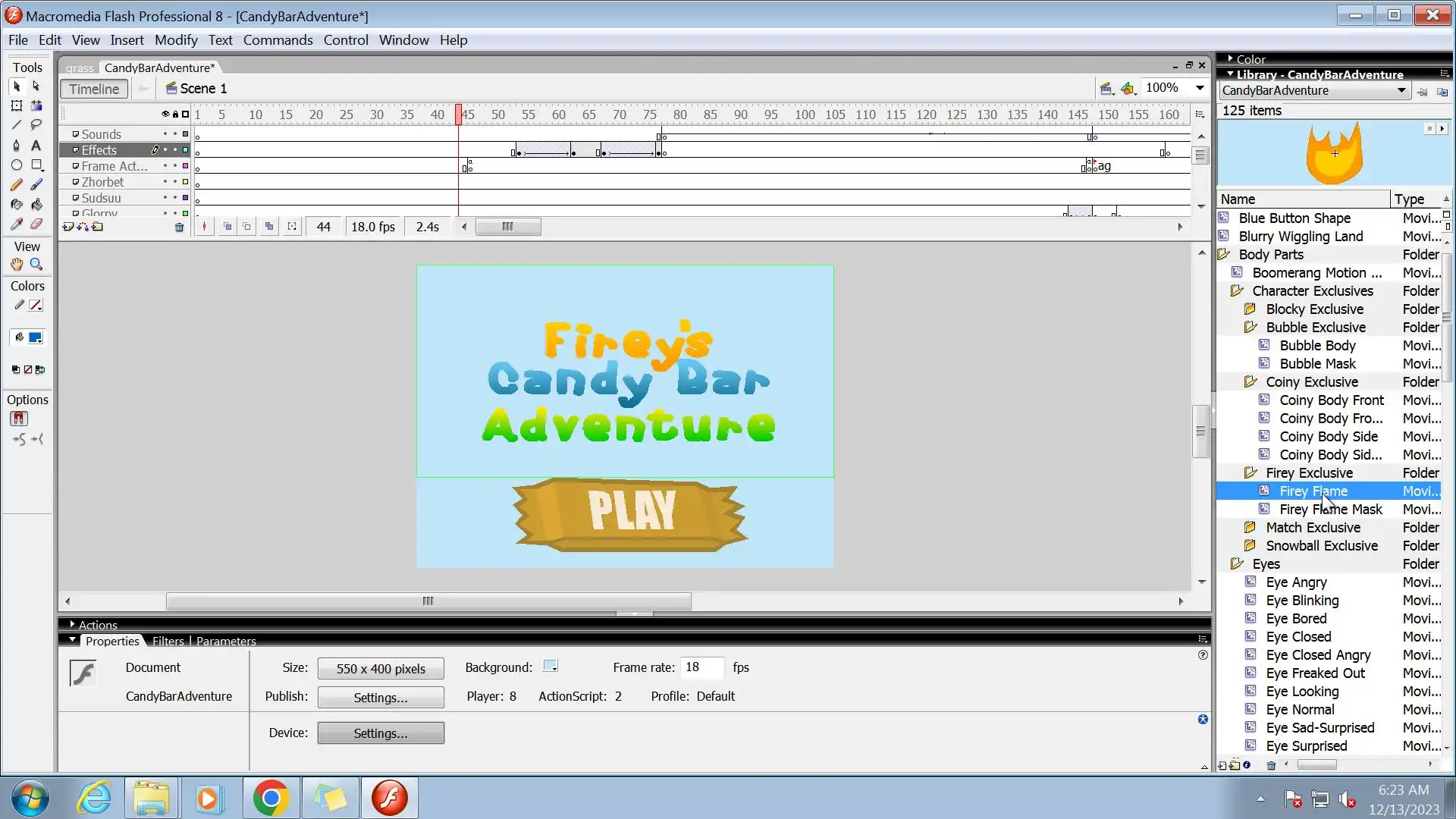
Task: Switch to the Filters tab
Action: [168, 642]
